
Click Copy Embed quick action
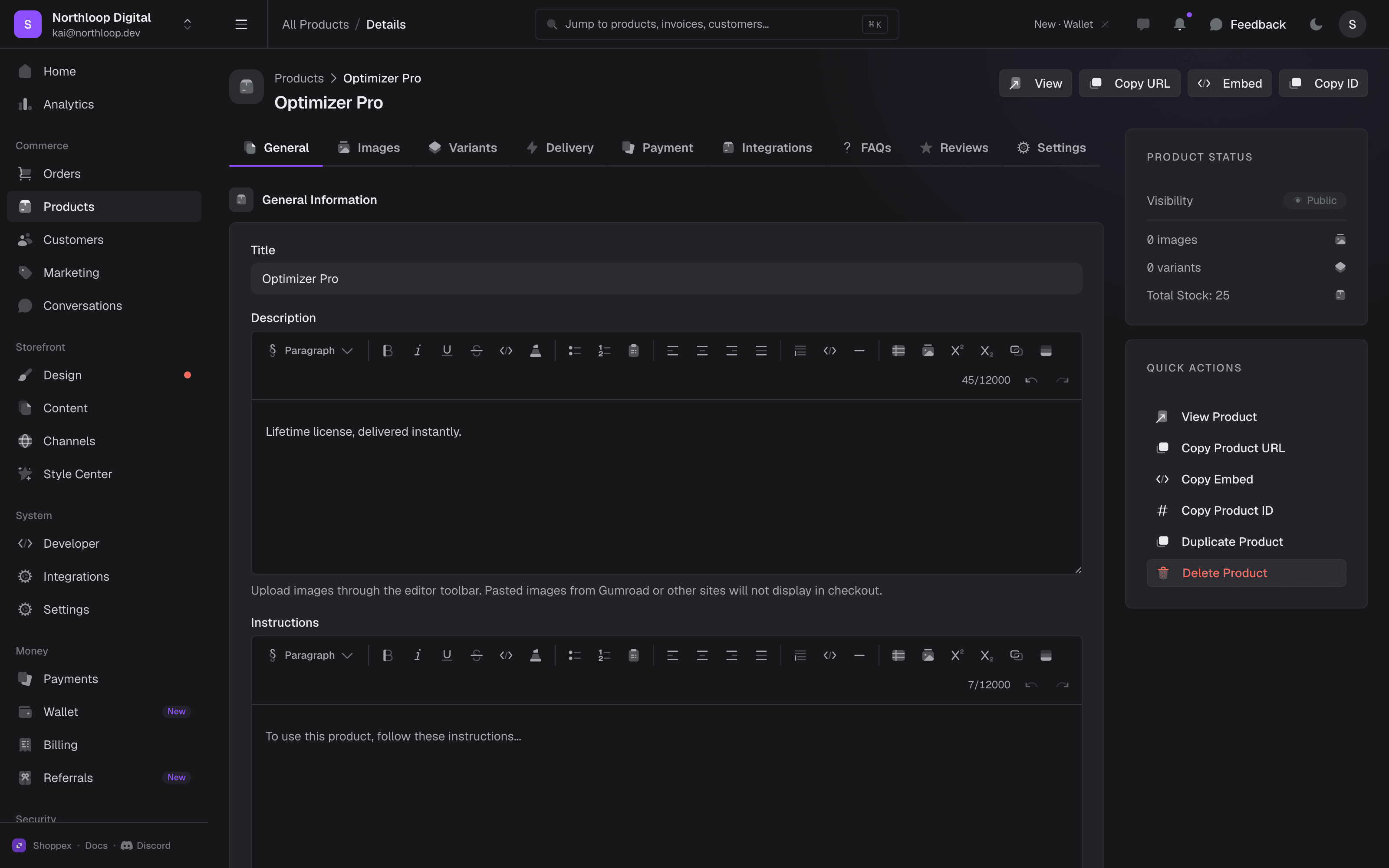pyautogui.click(x=1246, y=479)
